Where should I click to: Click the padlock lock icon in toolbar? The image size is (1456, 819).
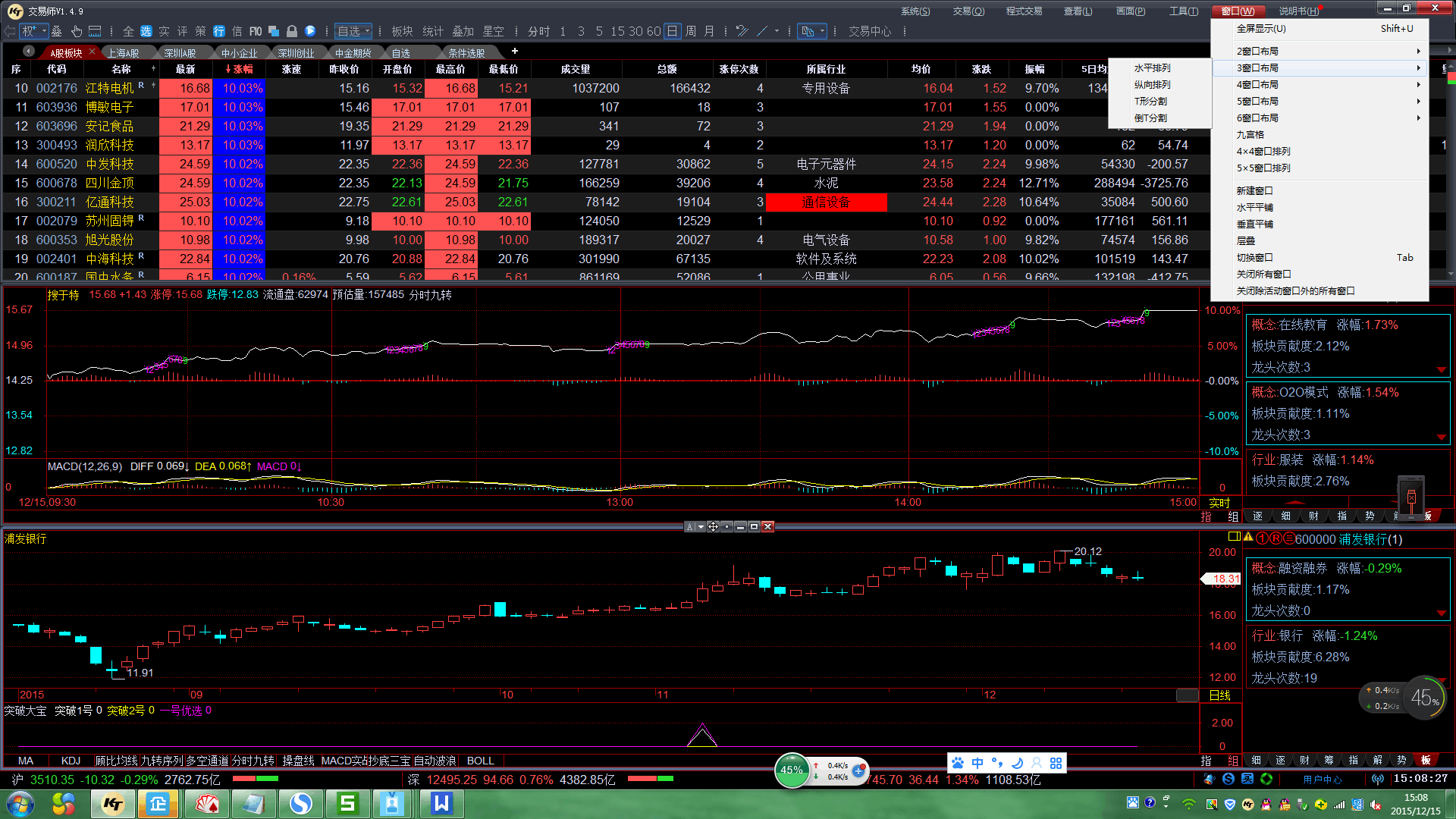[291, 31]
